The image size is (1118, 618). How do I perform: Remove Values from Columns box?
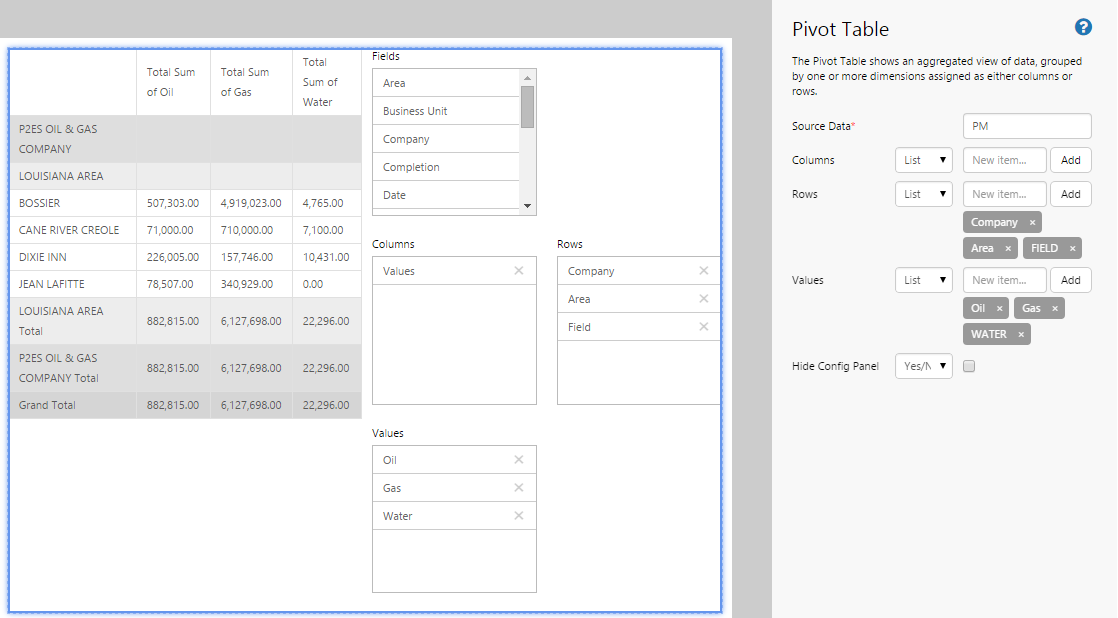click(518, 271)
